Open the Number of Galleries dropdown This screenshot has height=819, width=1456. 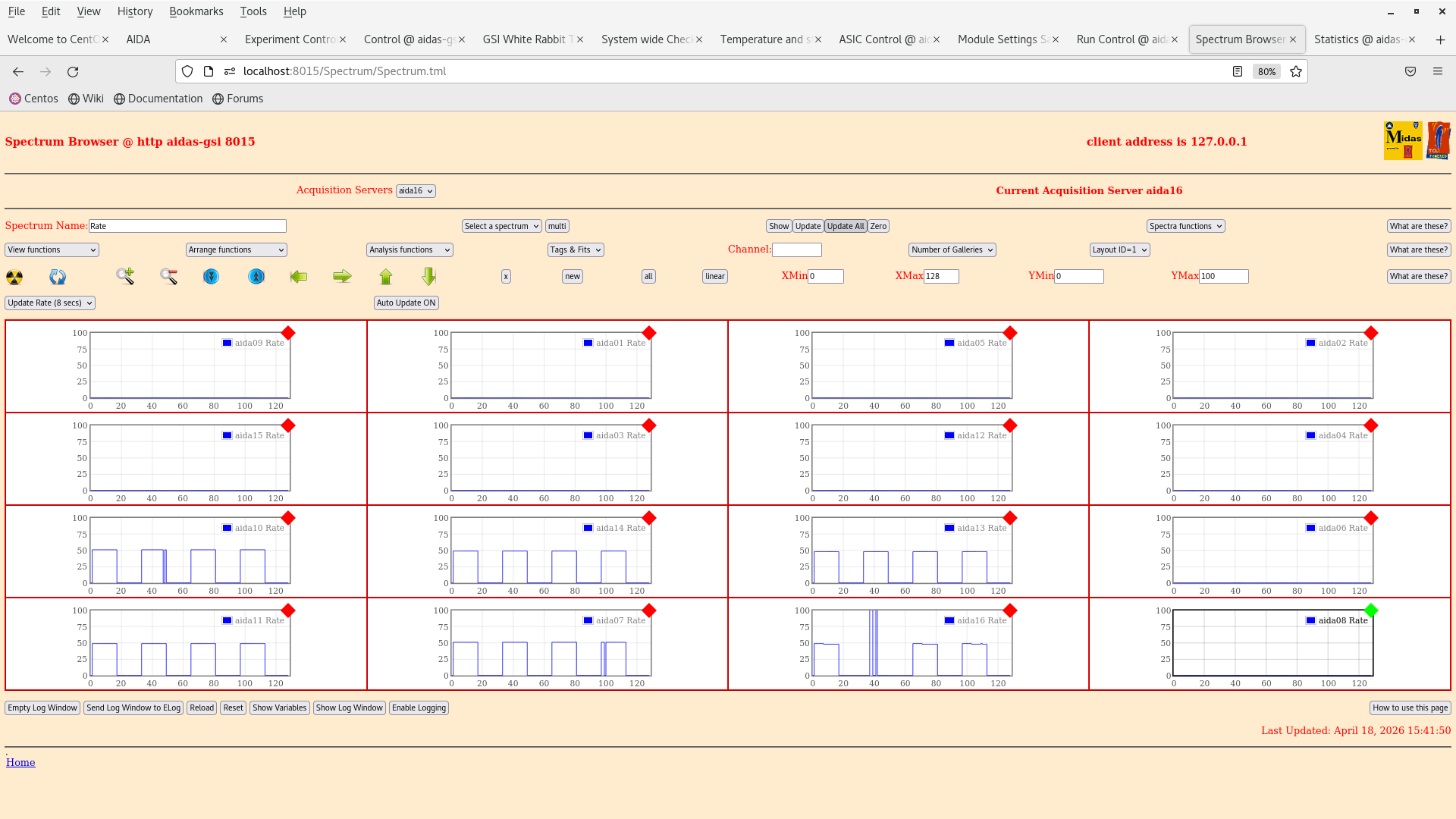952,250
